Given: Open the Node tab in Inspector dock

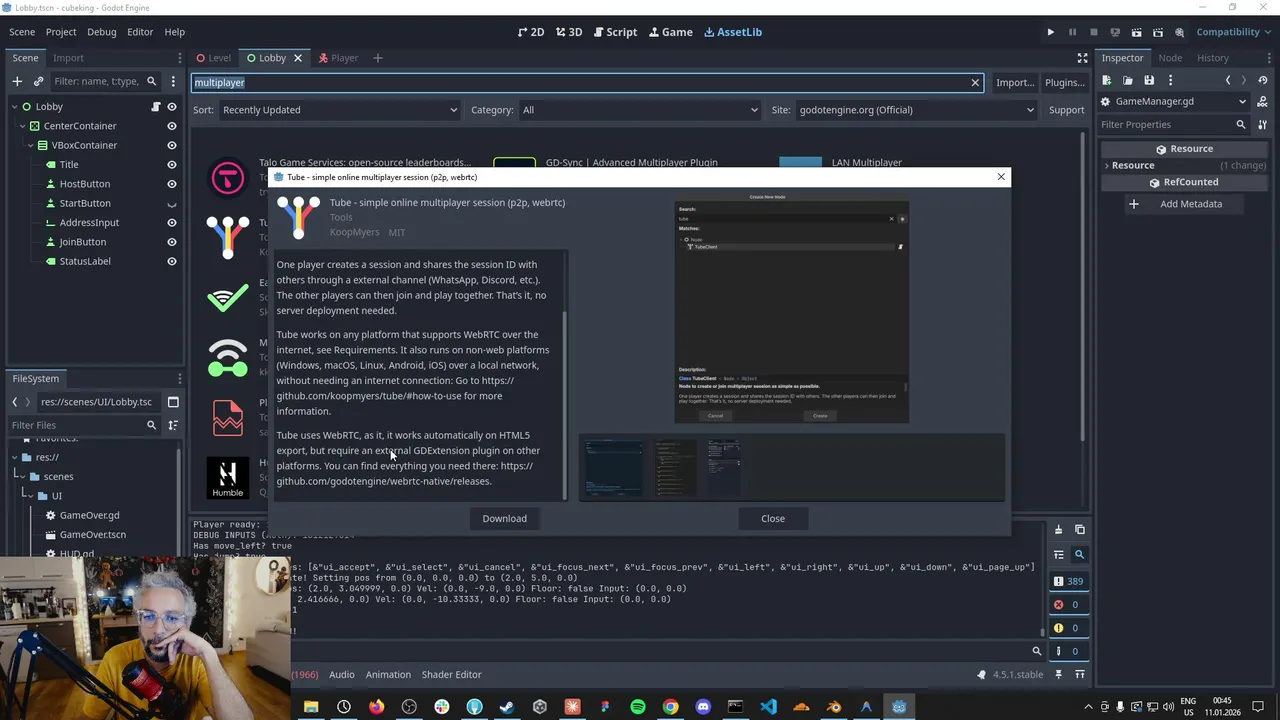Looking at the screenshot, I should [x=1170, y=58].
